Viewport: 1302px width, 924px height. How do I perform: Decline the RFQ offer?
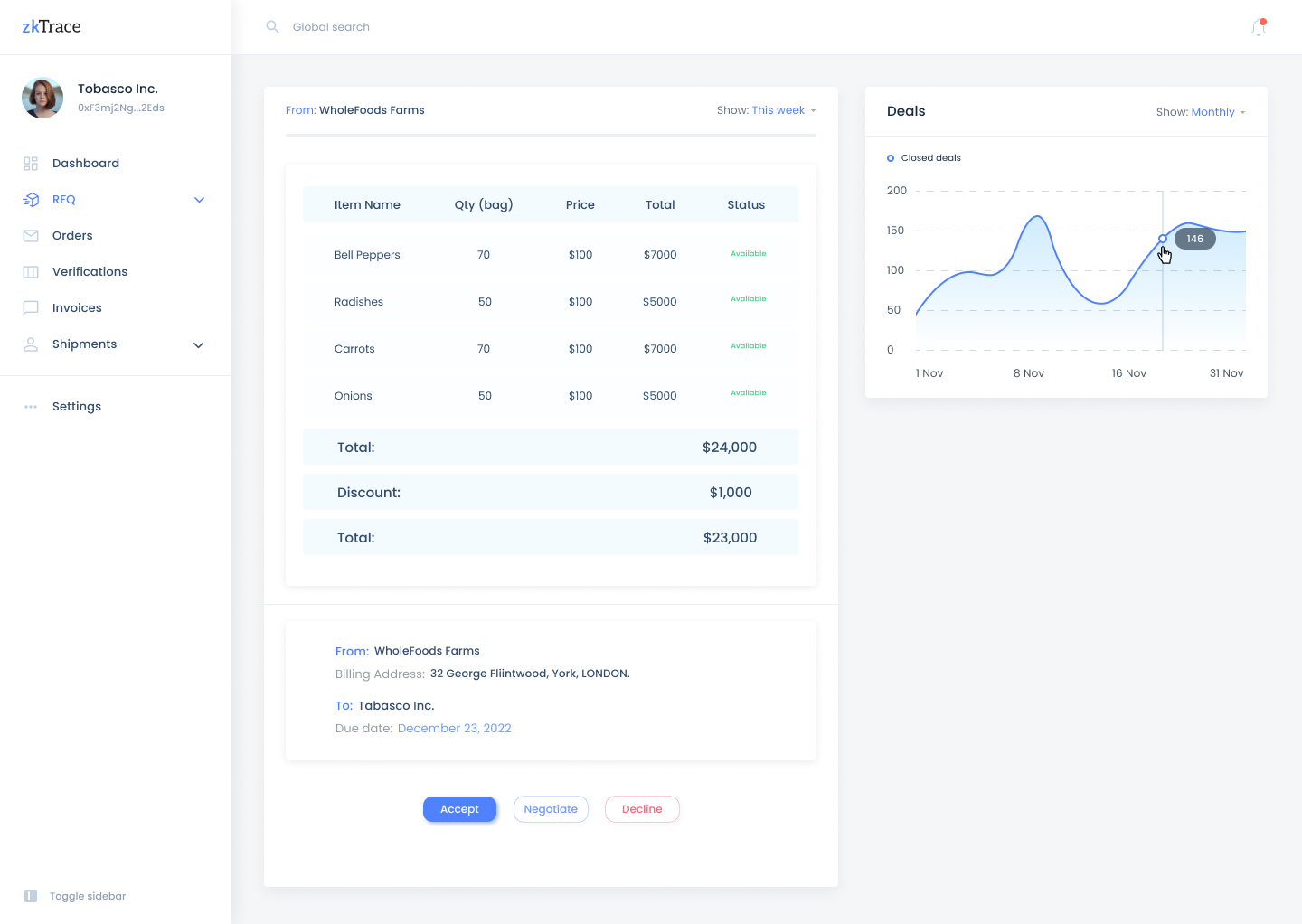(642, 809)
